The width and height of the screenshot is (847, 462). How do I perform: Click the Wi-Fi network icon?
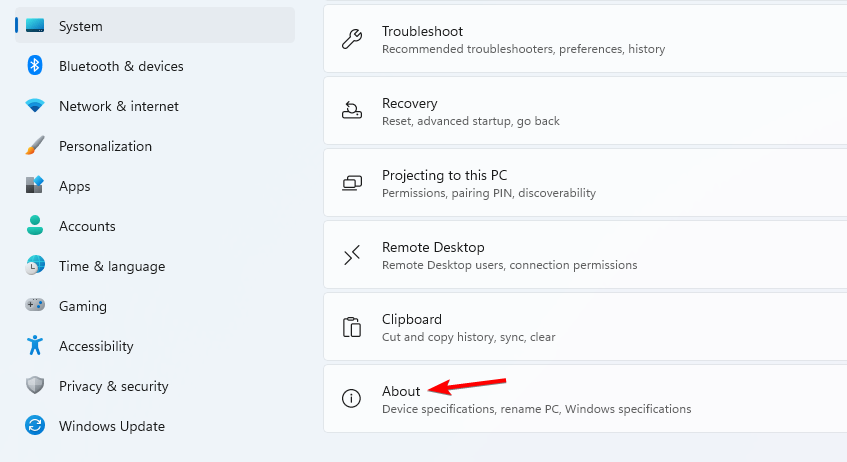[35, 106]
